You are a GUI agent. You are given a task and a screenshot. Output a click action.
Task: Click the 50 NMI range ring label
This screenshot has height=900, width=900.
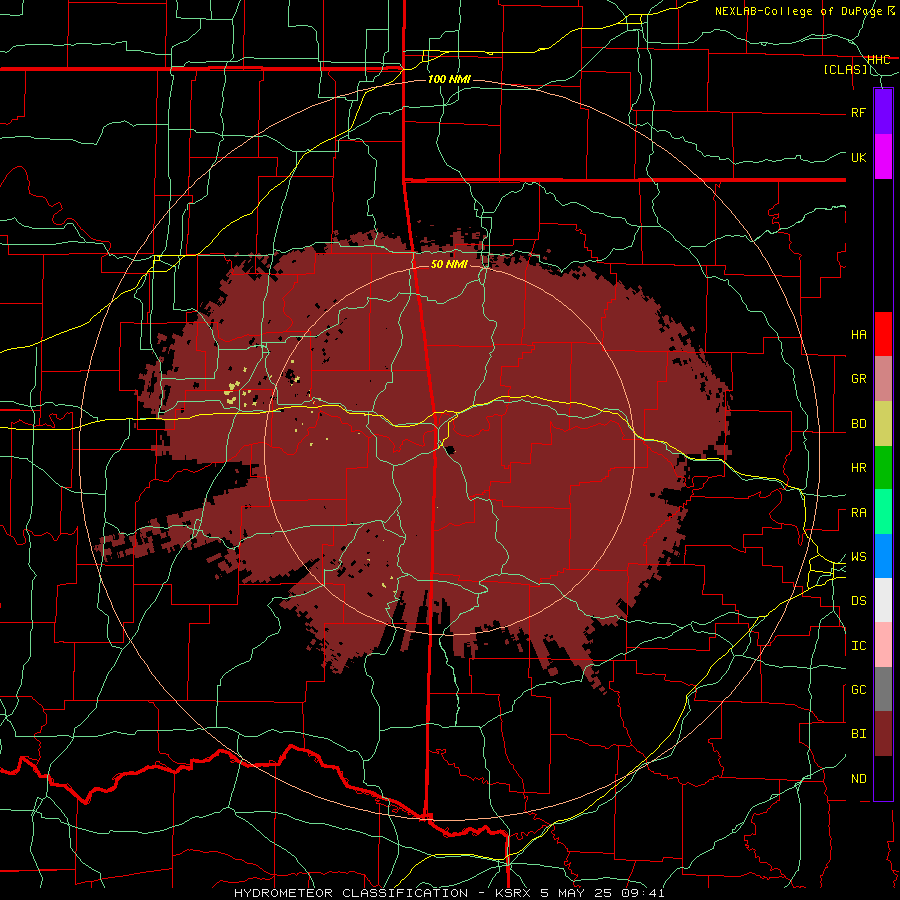[x=449, y=264]
